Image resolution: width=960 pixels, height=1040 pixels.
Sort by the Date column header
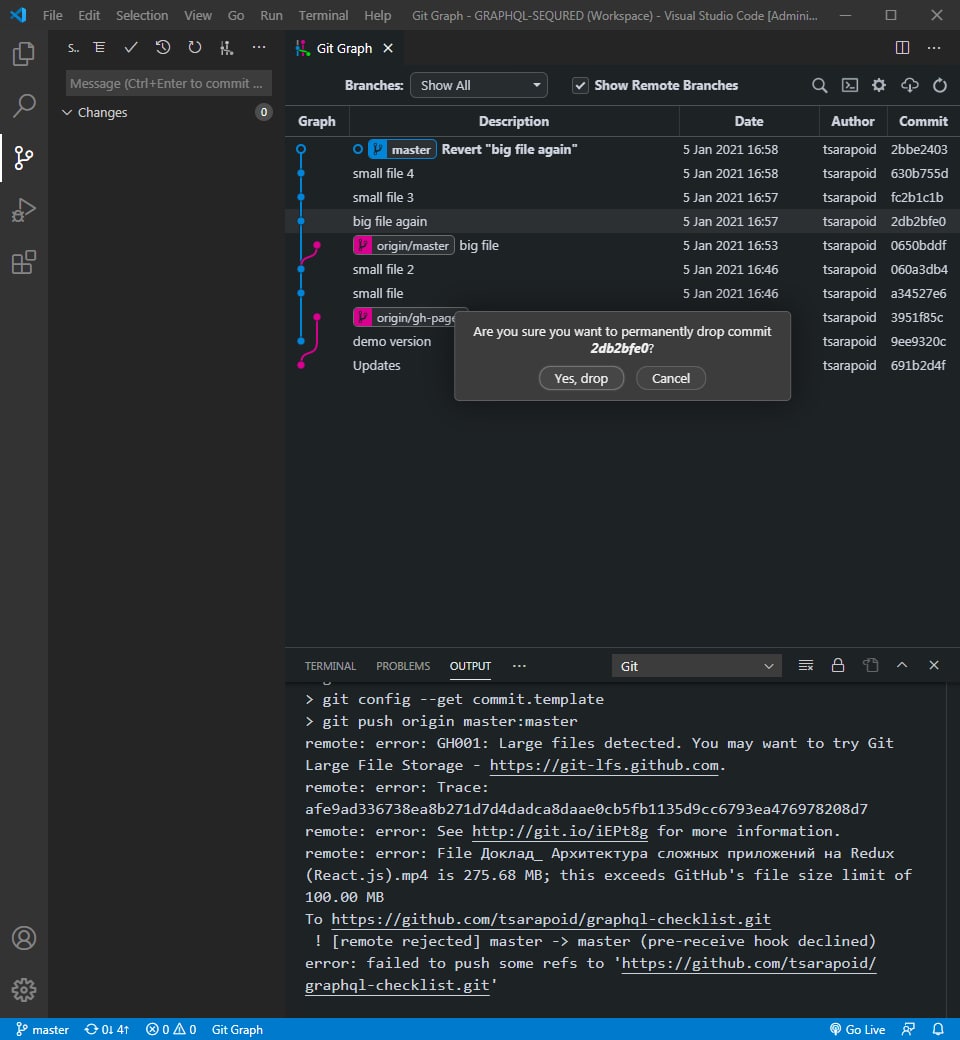pyautogui.click(x=749, y=121)
